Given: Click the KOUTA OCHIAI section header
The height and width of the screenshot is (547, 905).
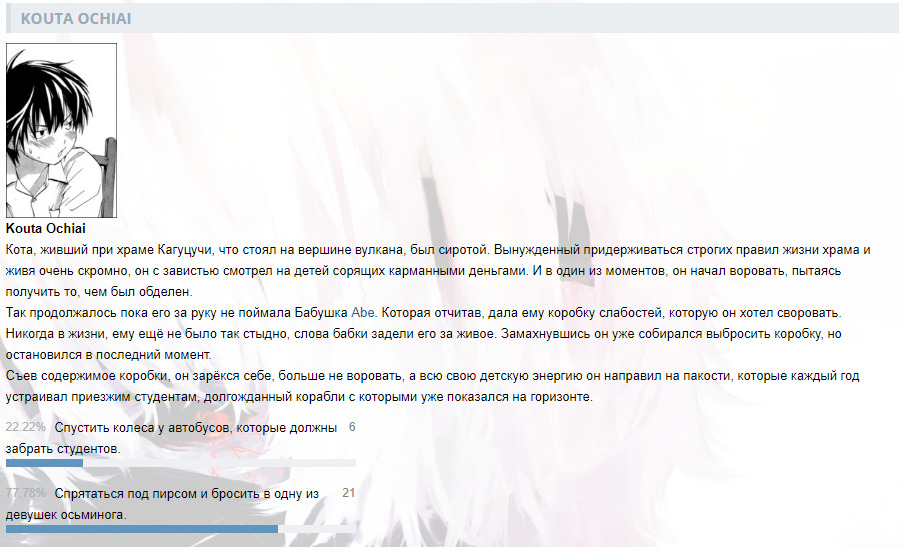Looking at the screenshot, I should [x=76, y=19].
